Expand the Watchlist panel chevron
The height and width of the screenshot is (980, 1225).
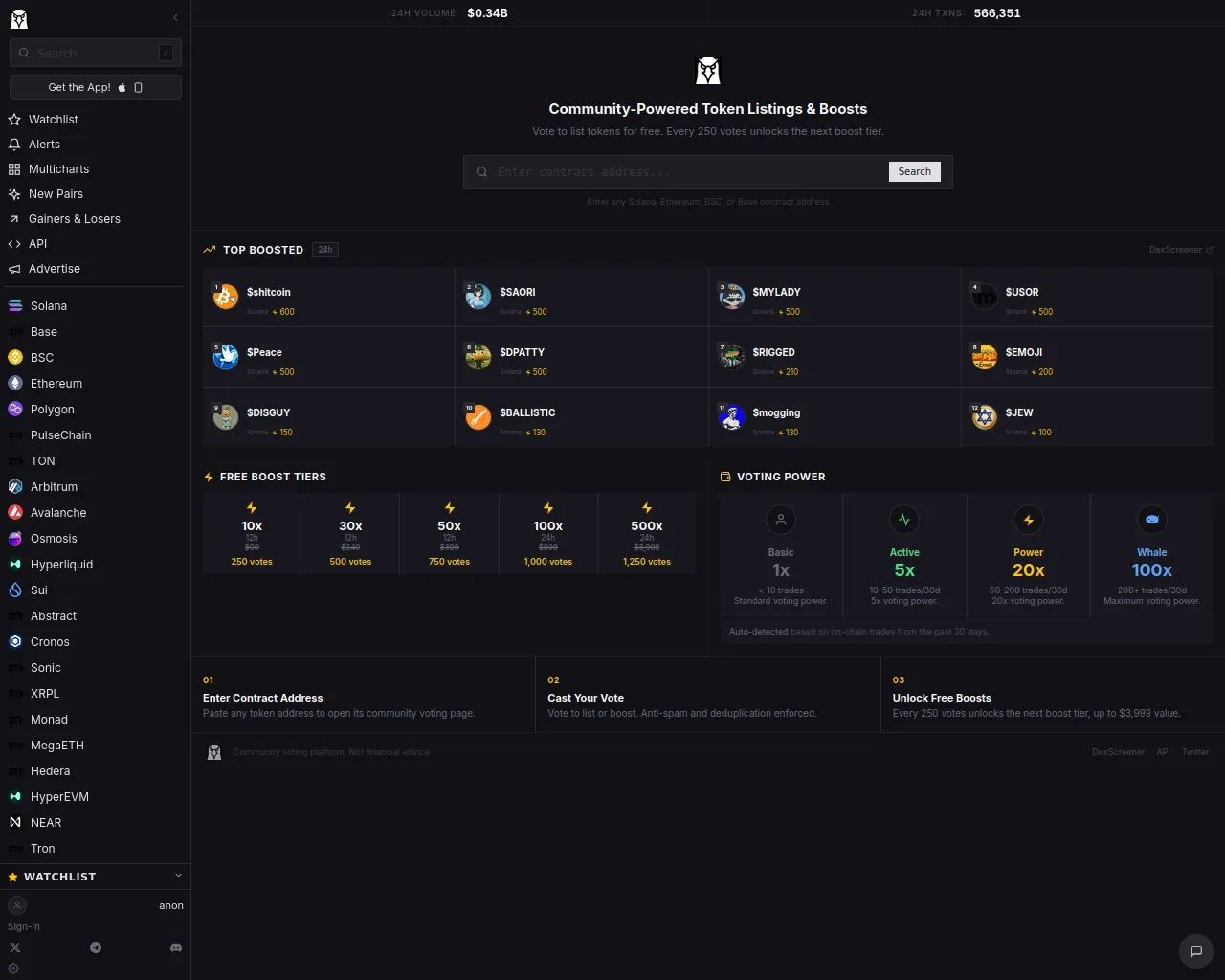pos(178,876)
